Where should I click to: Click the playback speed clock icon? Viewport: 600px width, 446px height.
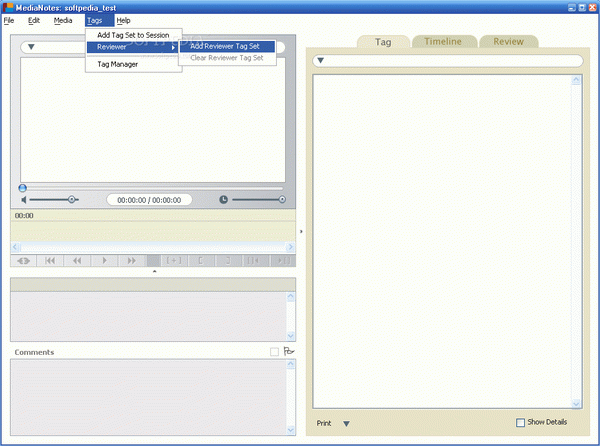pyautogui.click(x=223, y=200)
